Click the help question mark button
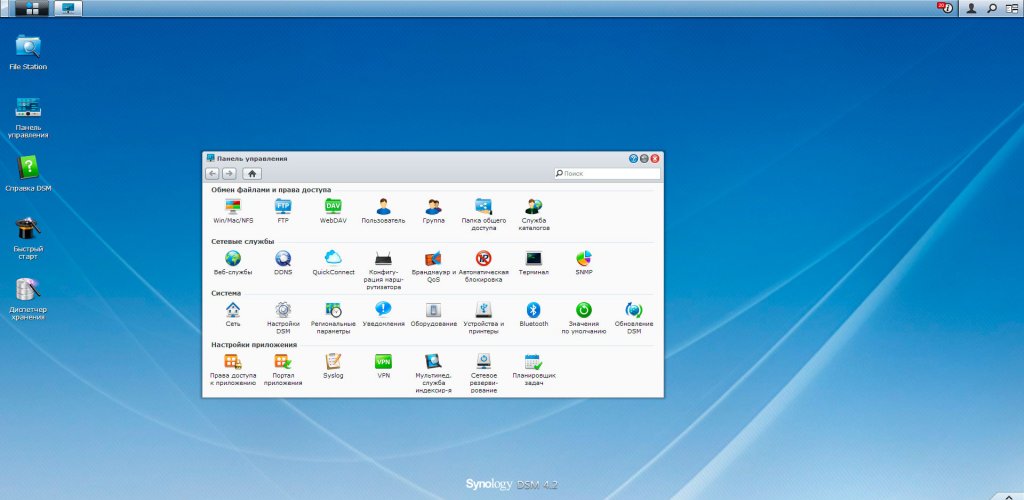Image resolution: width=1024 pixels, height=500 pixels. tap(633, 158)
